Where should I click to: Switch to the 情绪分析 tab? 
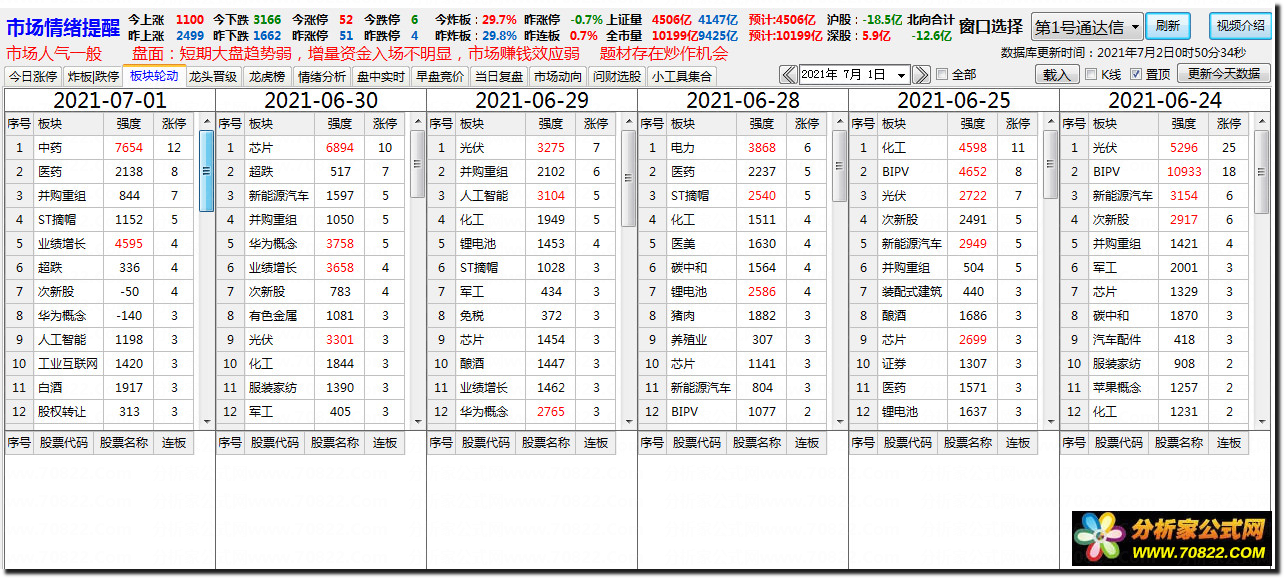(322, 76)
